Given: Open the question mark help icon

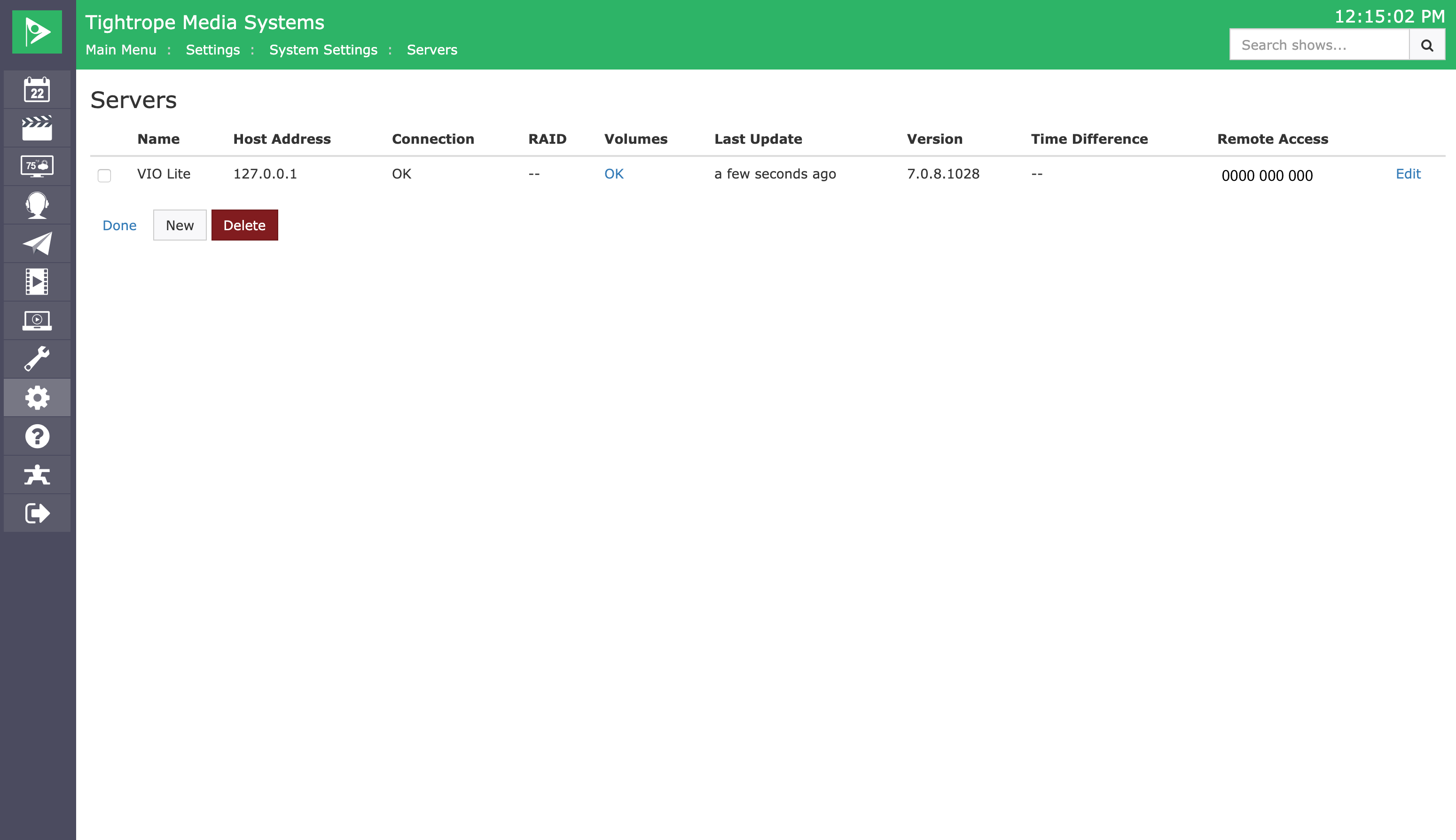Looking at the screenshot, I should coord(37,436).
